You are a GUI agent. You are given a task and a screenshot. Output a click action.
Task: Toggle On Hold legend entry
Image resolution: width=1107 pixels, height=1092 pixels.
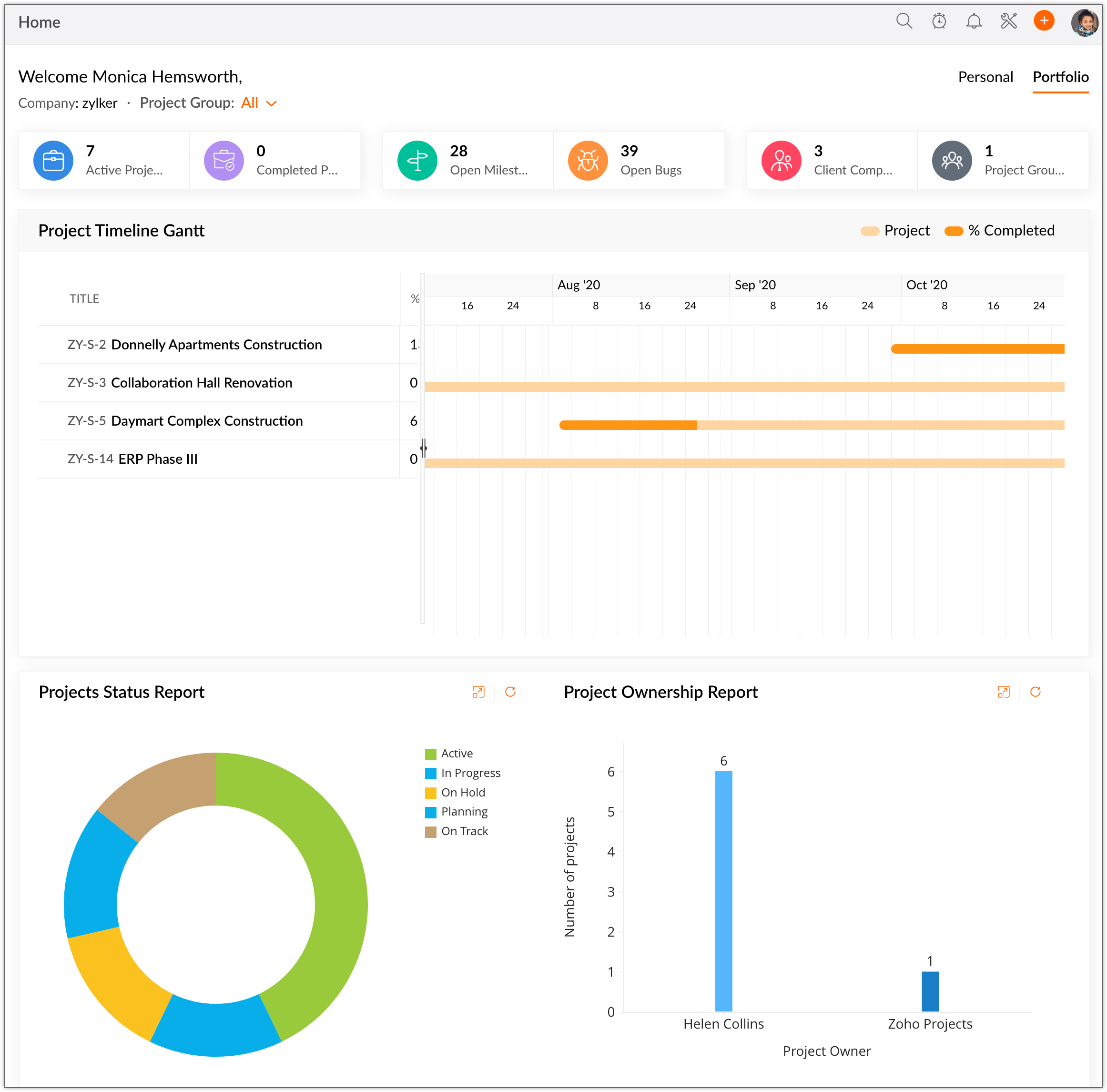[462, 792]
